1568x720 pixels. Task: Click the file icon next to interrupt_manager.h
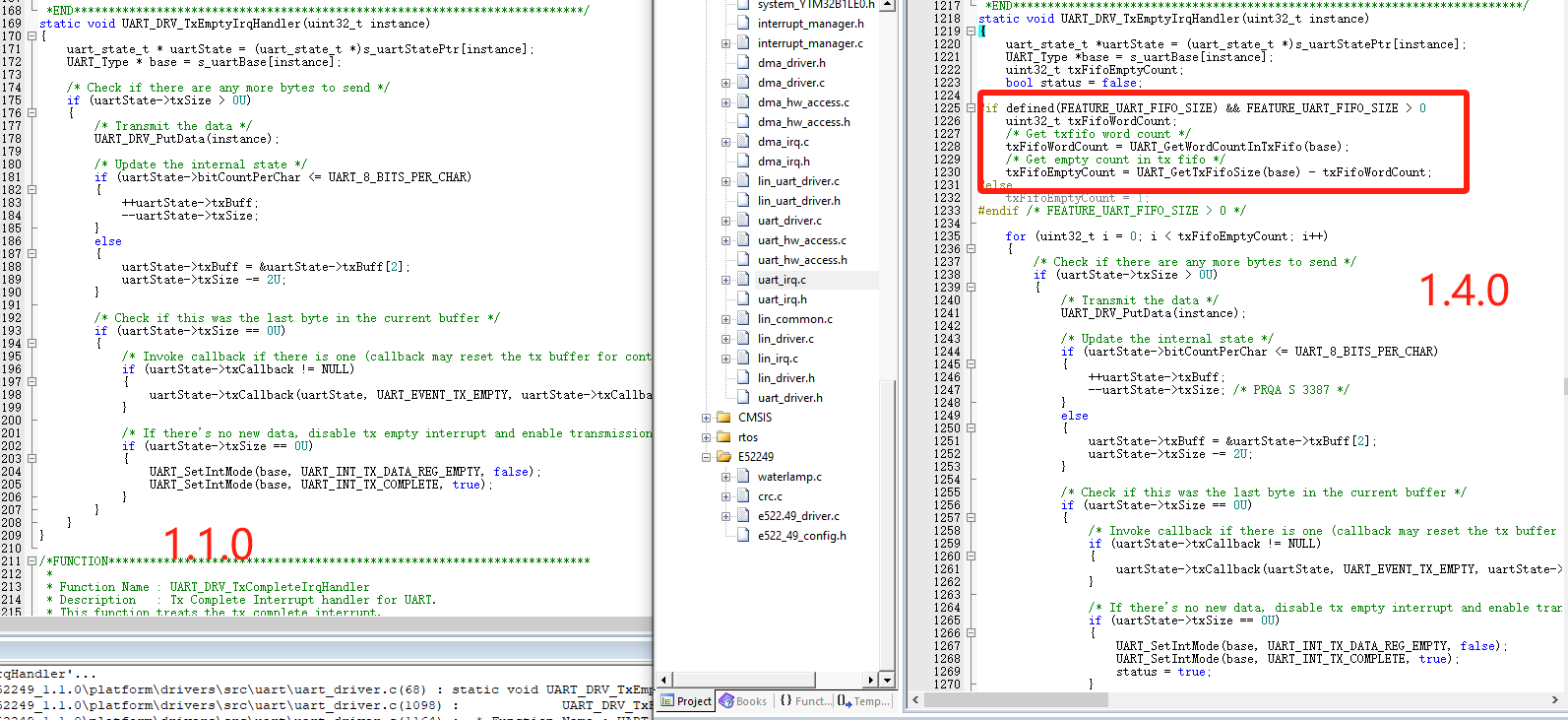(744, 24)
